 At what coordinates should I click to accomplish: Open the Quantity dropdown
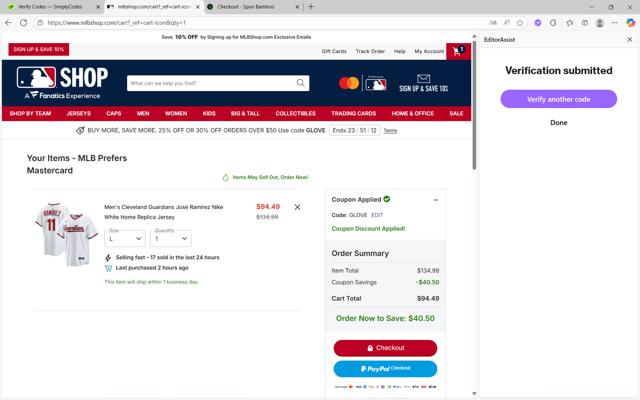171,238
